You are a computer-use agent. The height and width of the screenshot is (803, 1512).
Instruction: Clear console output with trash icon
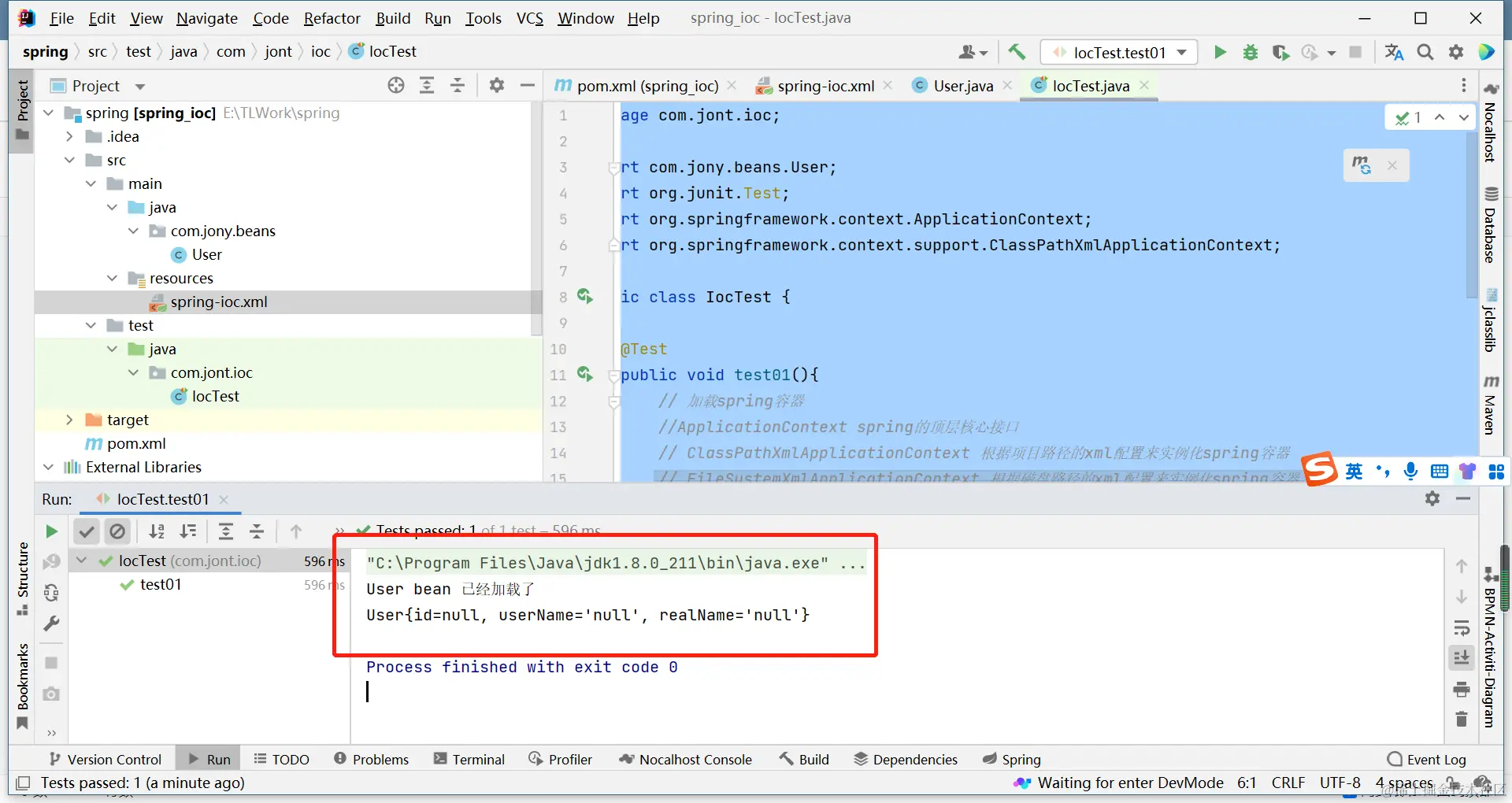coord(1462,719)
